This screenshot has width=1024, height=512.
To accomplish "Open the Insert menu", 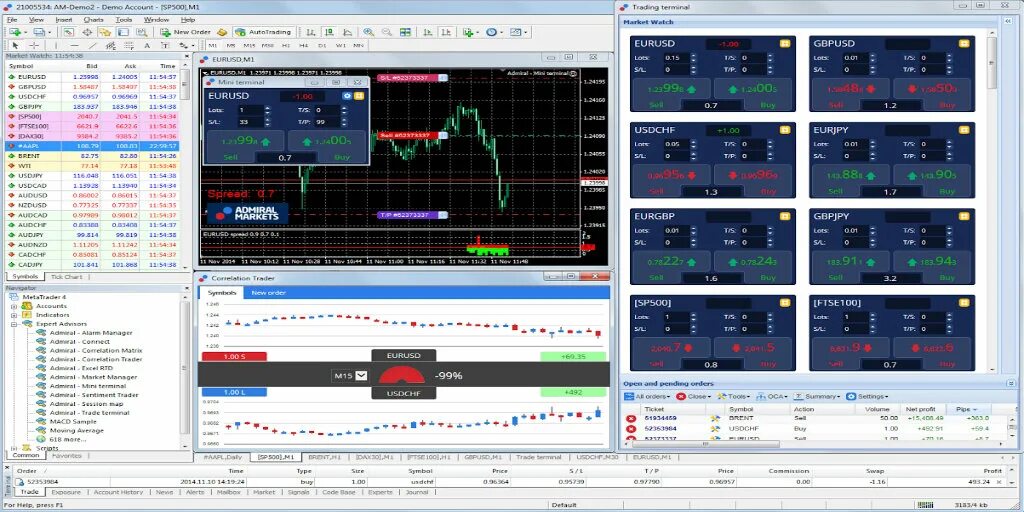I will coord(64,20).
